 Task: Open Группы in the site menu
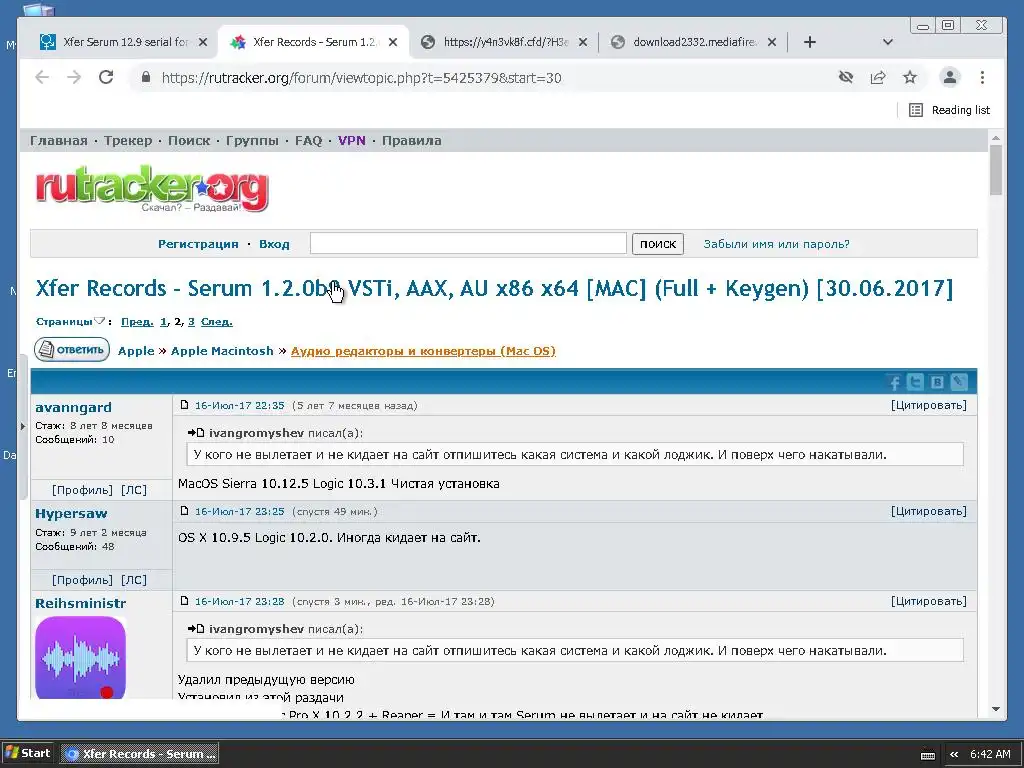click(x=252, y=141)
